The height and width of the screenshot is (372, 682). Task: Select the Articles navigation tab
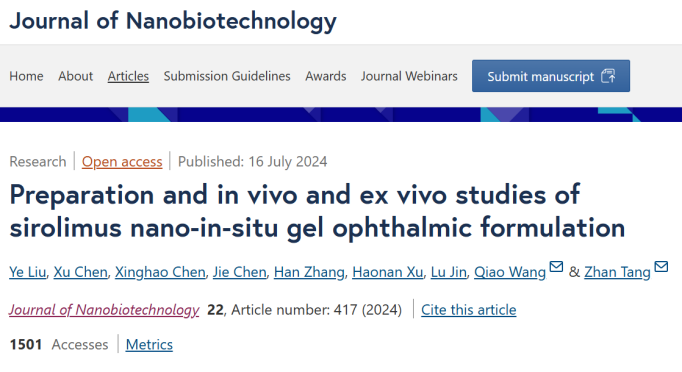coord(128,76)
